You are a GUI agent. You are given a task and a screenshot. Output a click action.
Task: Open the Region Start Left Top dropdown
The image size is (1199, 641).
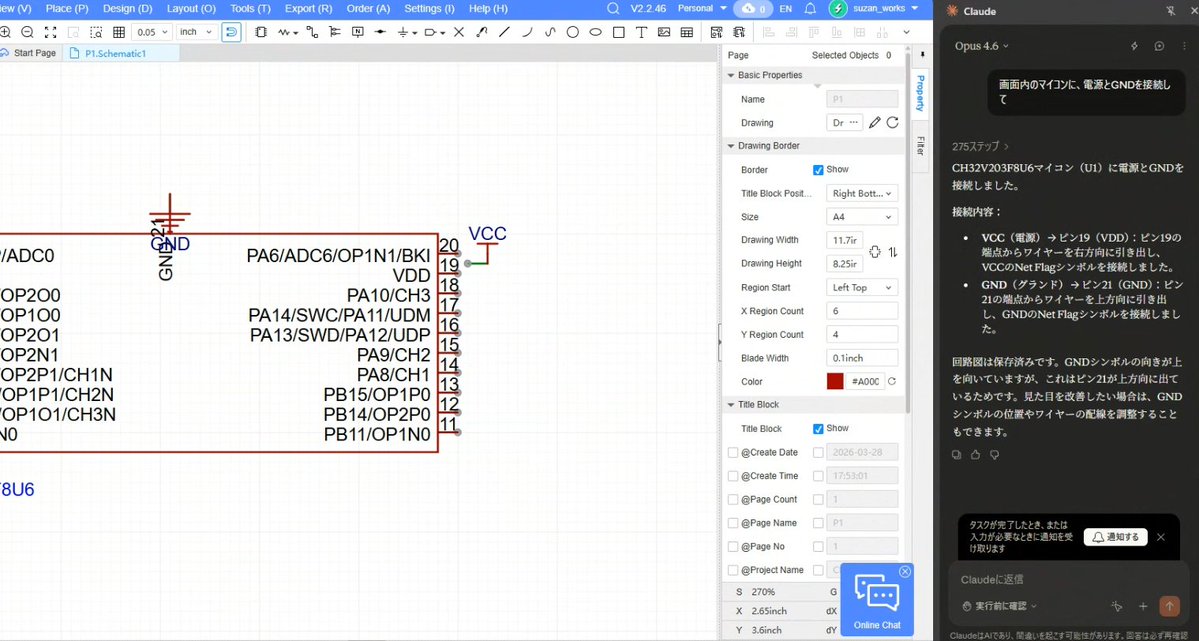click(x=862, y=288)
